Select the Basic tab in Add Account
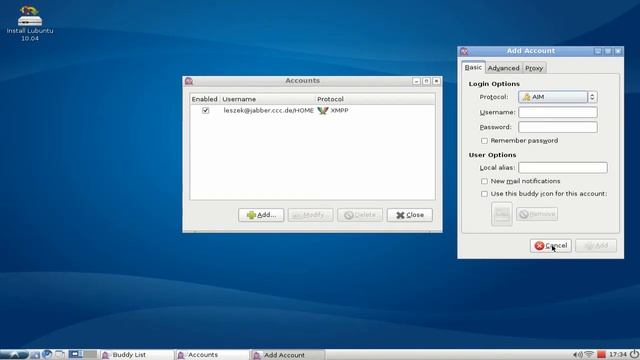This screenshot has width=640, height=360. coord(473,67)
